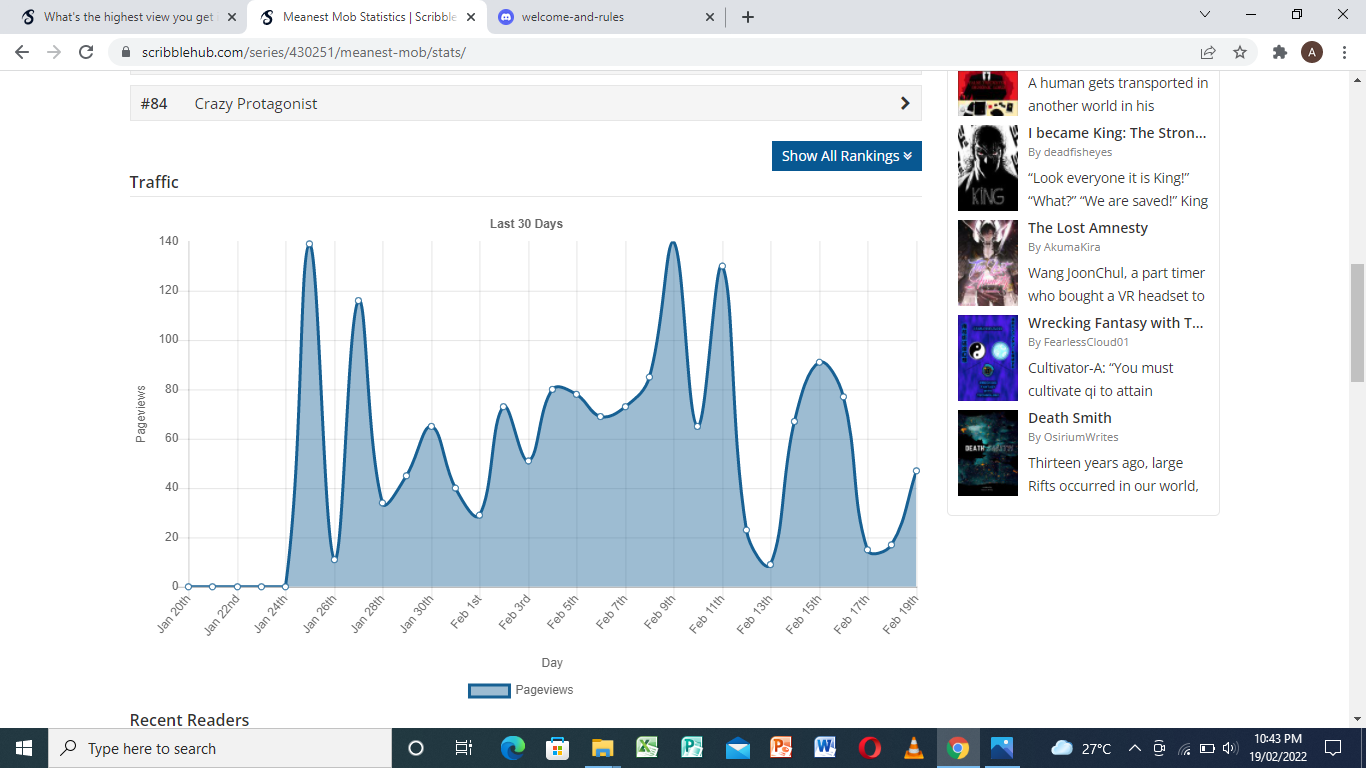Click the Wrecking Fantasy cover thumbnail
This screenshot has height=768, width=1366.
pos(987,358)
